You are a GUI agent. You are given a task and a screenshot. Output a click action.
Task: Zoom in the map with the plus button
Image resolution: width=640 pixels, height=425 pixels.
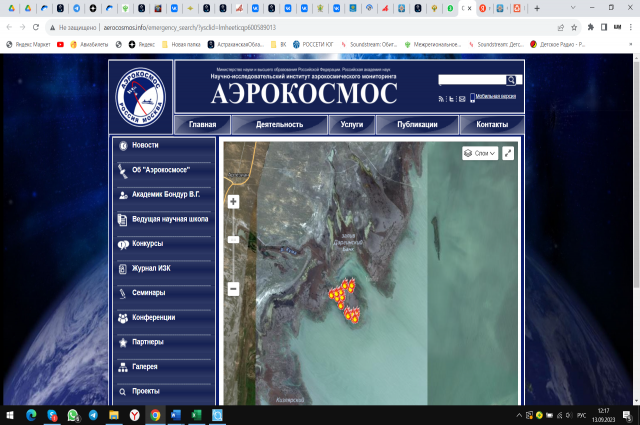pos(233,202)
